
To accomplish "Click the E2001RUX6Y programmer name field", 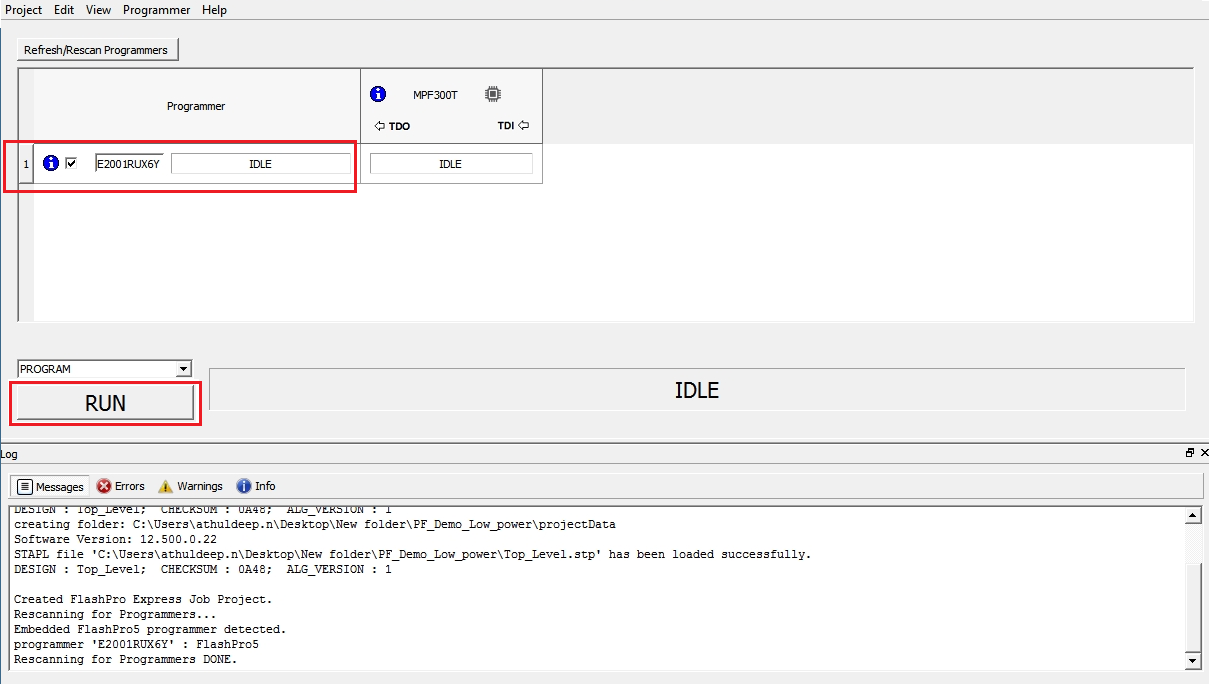I will point(129,164).
